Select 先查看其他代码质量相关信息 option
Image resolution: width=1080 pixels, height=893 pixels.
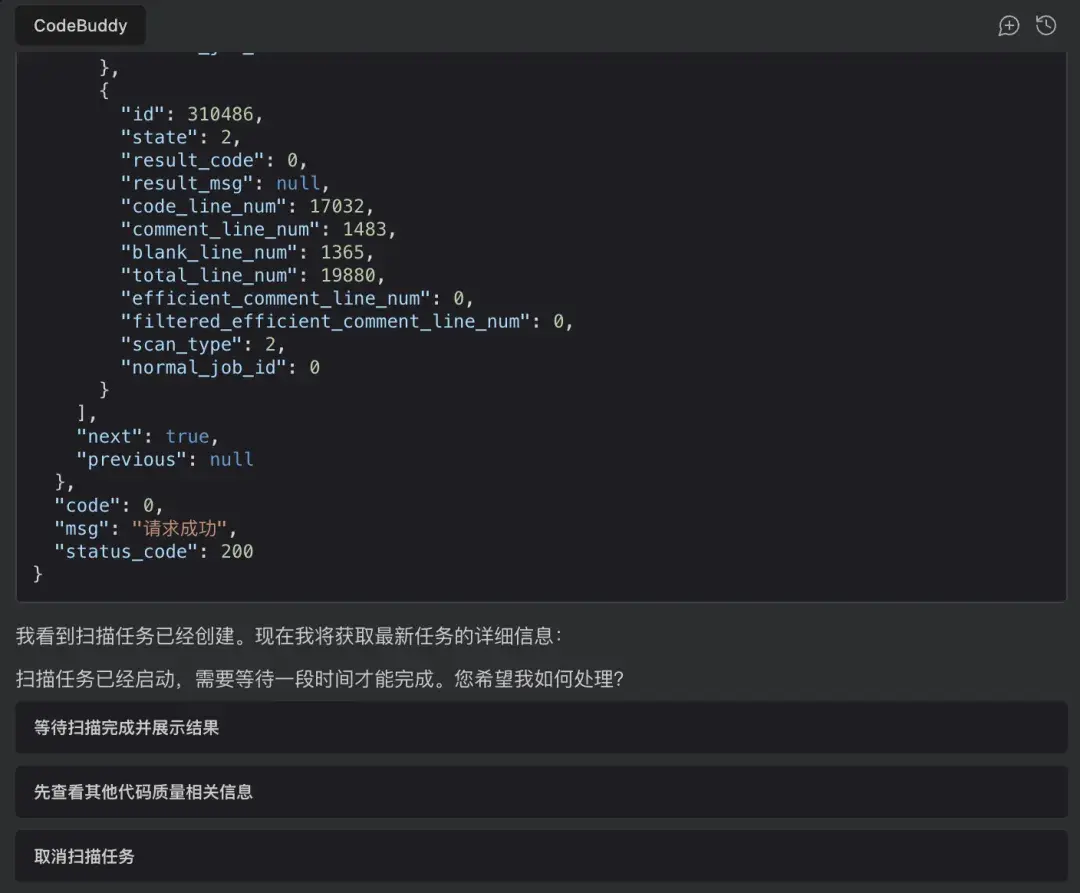540,792
